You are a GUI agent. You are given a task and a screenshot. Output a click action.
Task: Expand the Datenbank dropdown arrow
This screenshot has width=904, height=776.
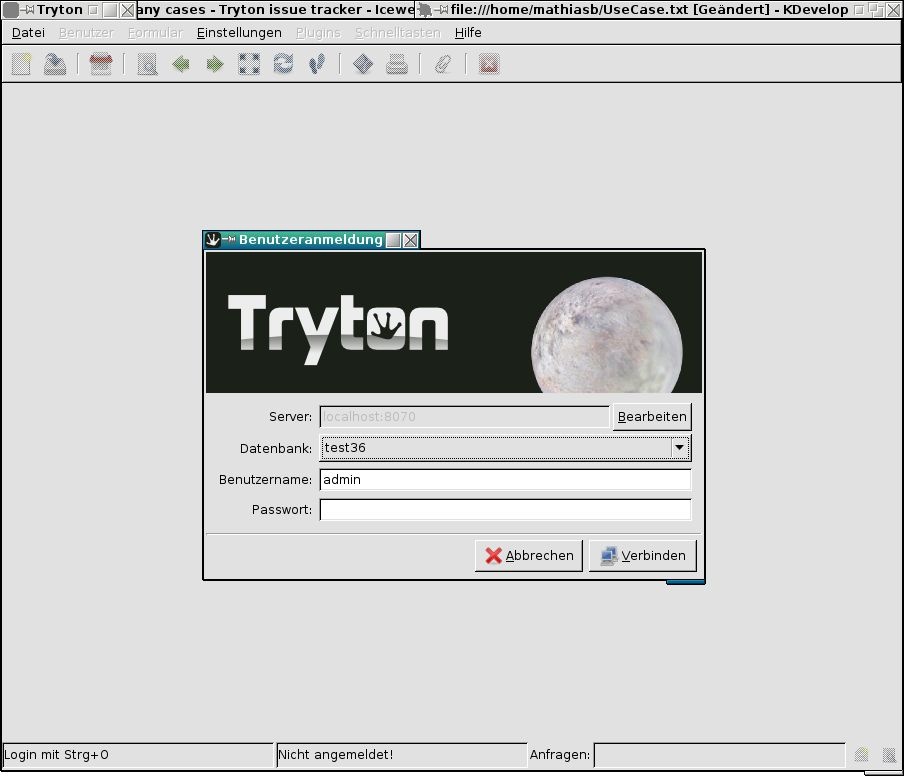point(679,448)
